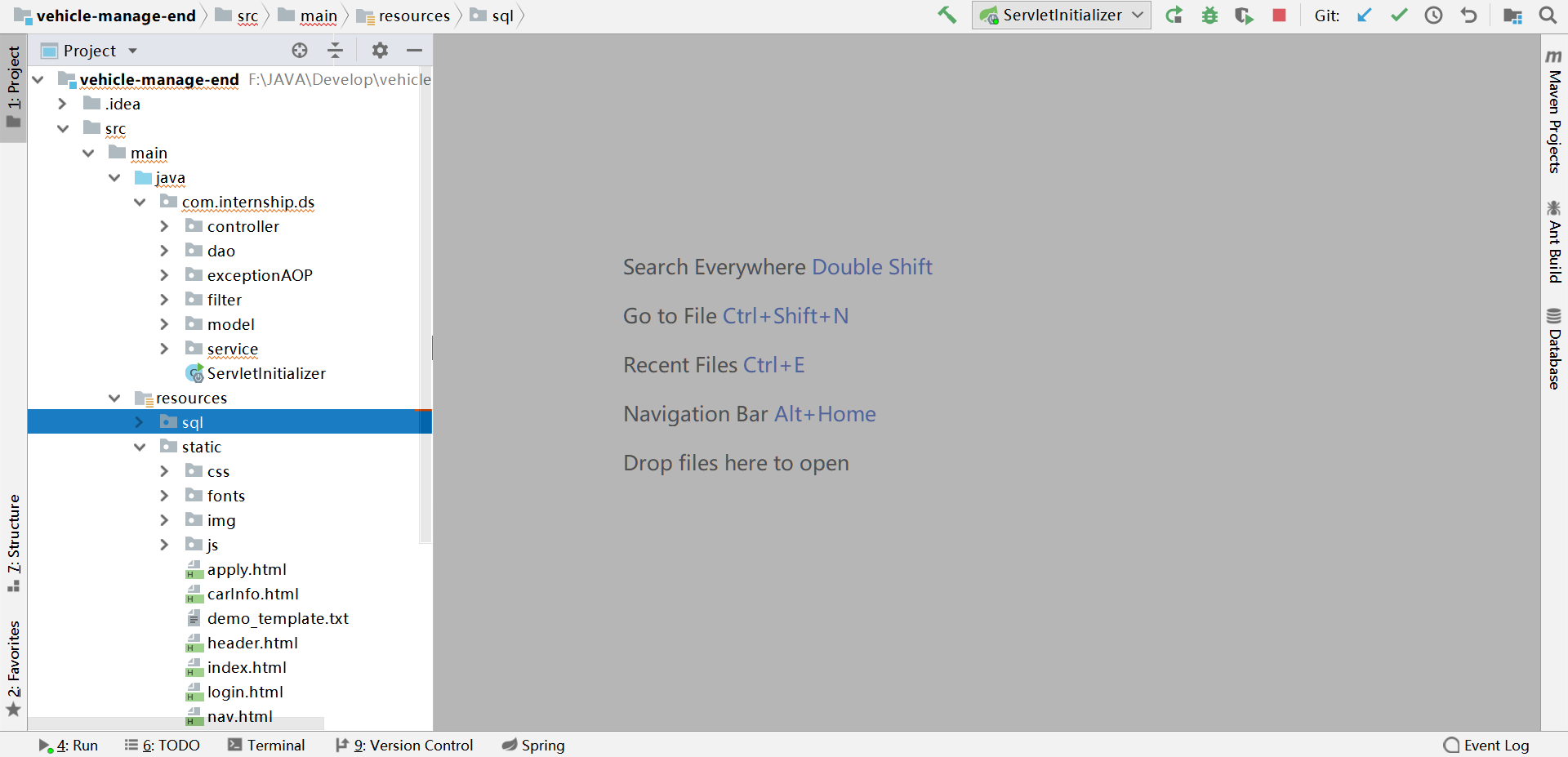Click the Collapse All icon in Project panel

336,51
